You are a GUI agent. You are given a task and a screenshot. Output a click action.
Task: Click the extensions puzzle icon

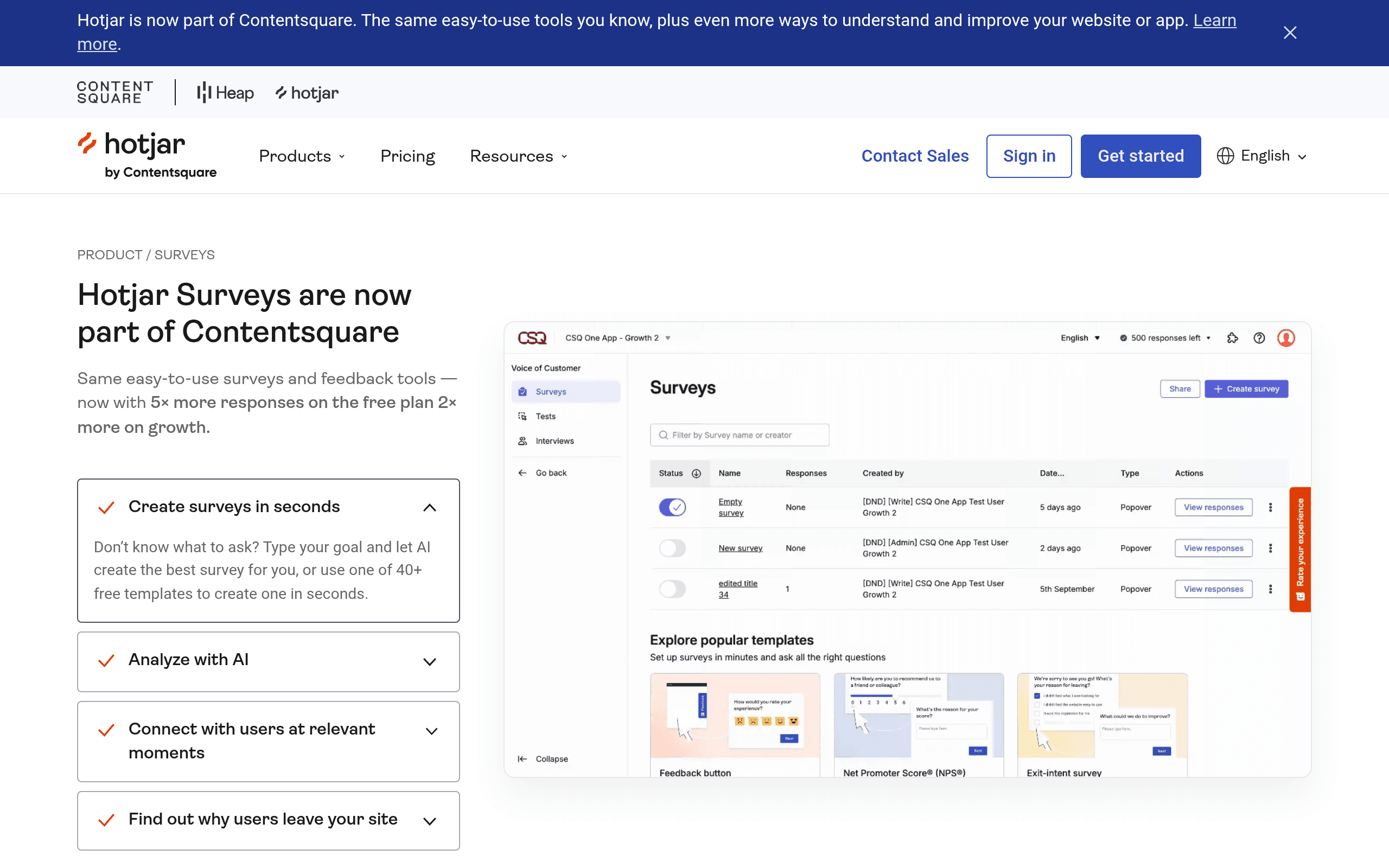coord(1232,338)
